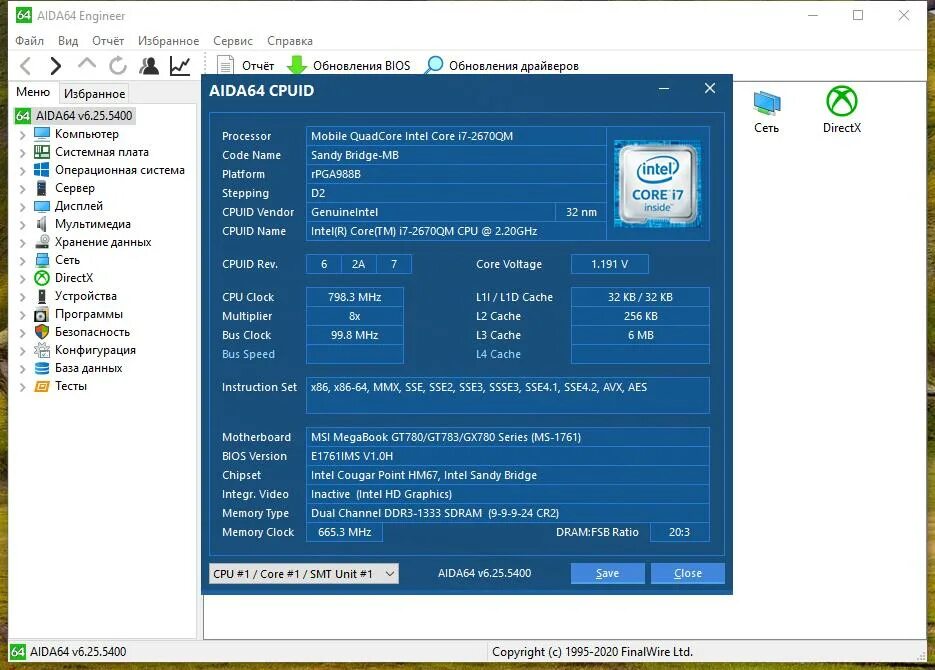Click the Обновления драйверов toolbar label
This screenshot has height=670, width=935.
click(x=513, y=66)
